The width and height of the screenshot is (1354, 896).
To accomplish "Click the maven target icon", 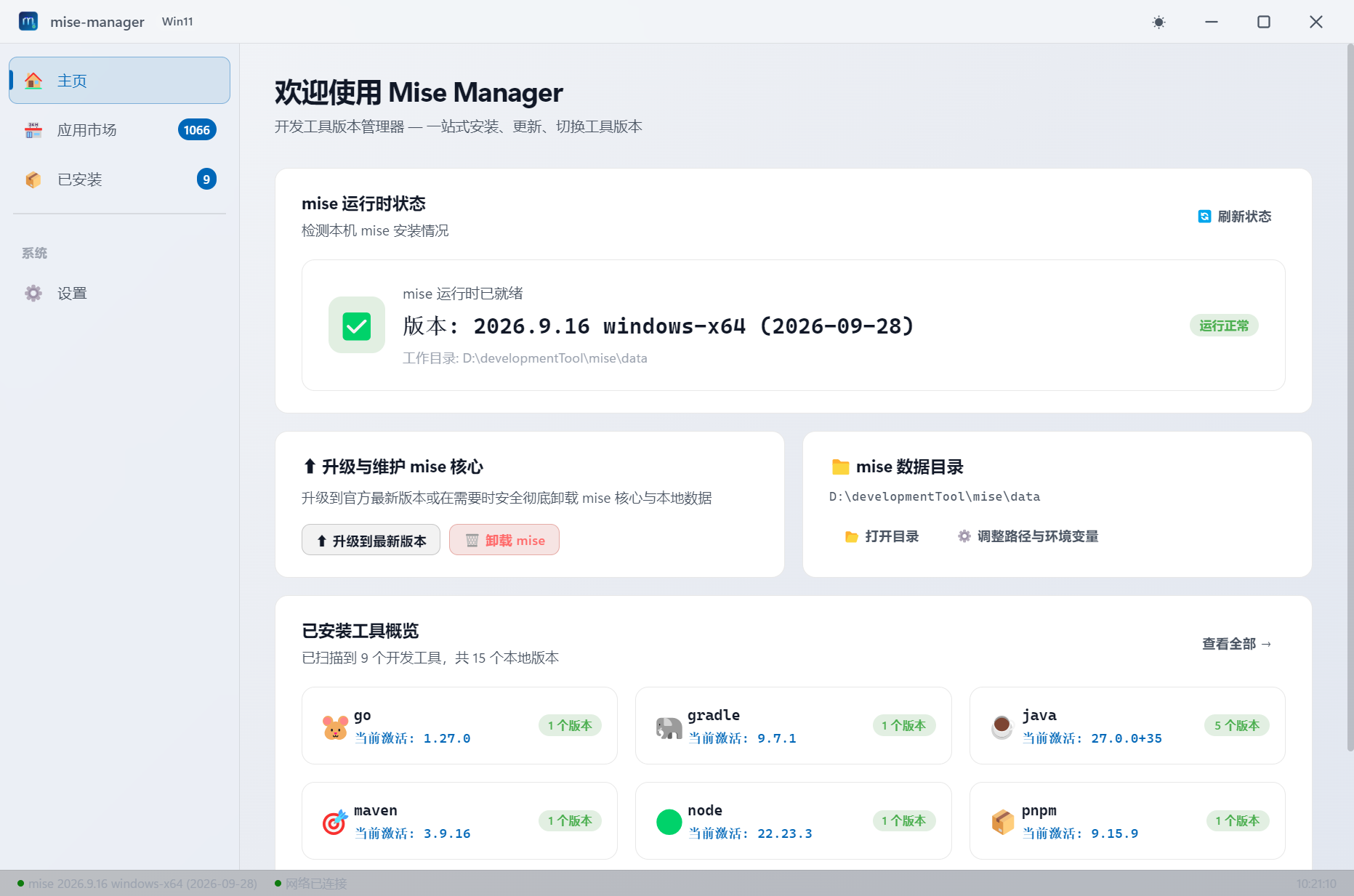I will point(335,821).
